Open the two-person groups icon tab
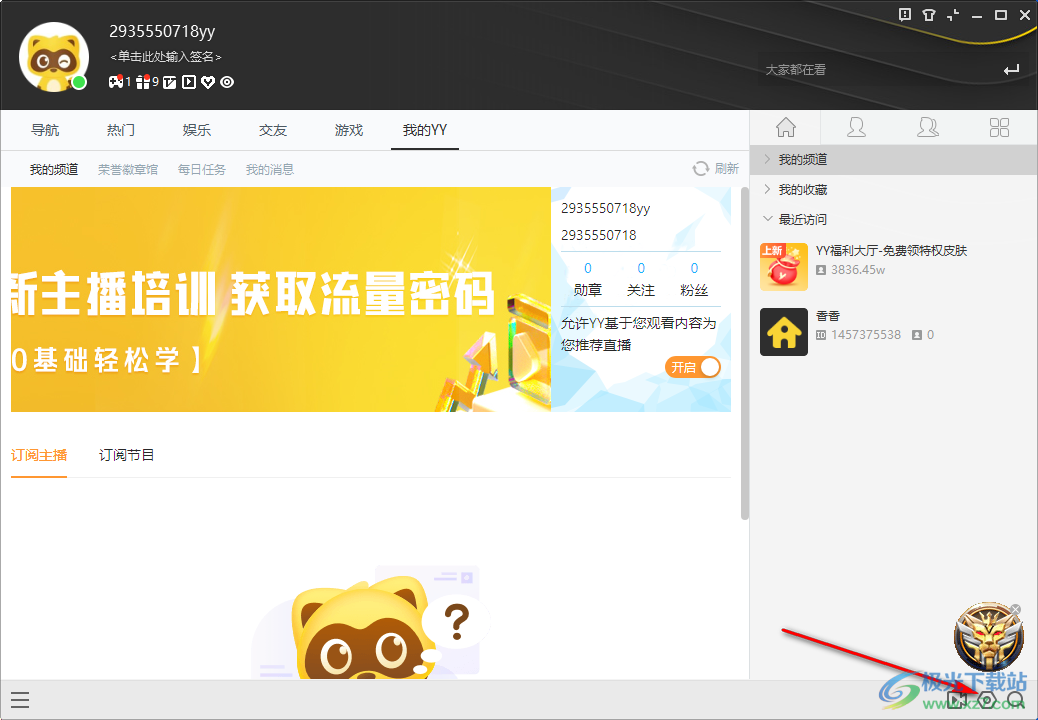The width and height of the screenshot is (1038, 720). pos(928,127)
